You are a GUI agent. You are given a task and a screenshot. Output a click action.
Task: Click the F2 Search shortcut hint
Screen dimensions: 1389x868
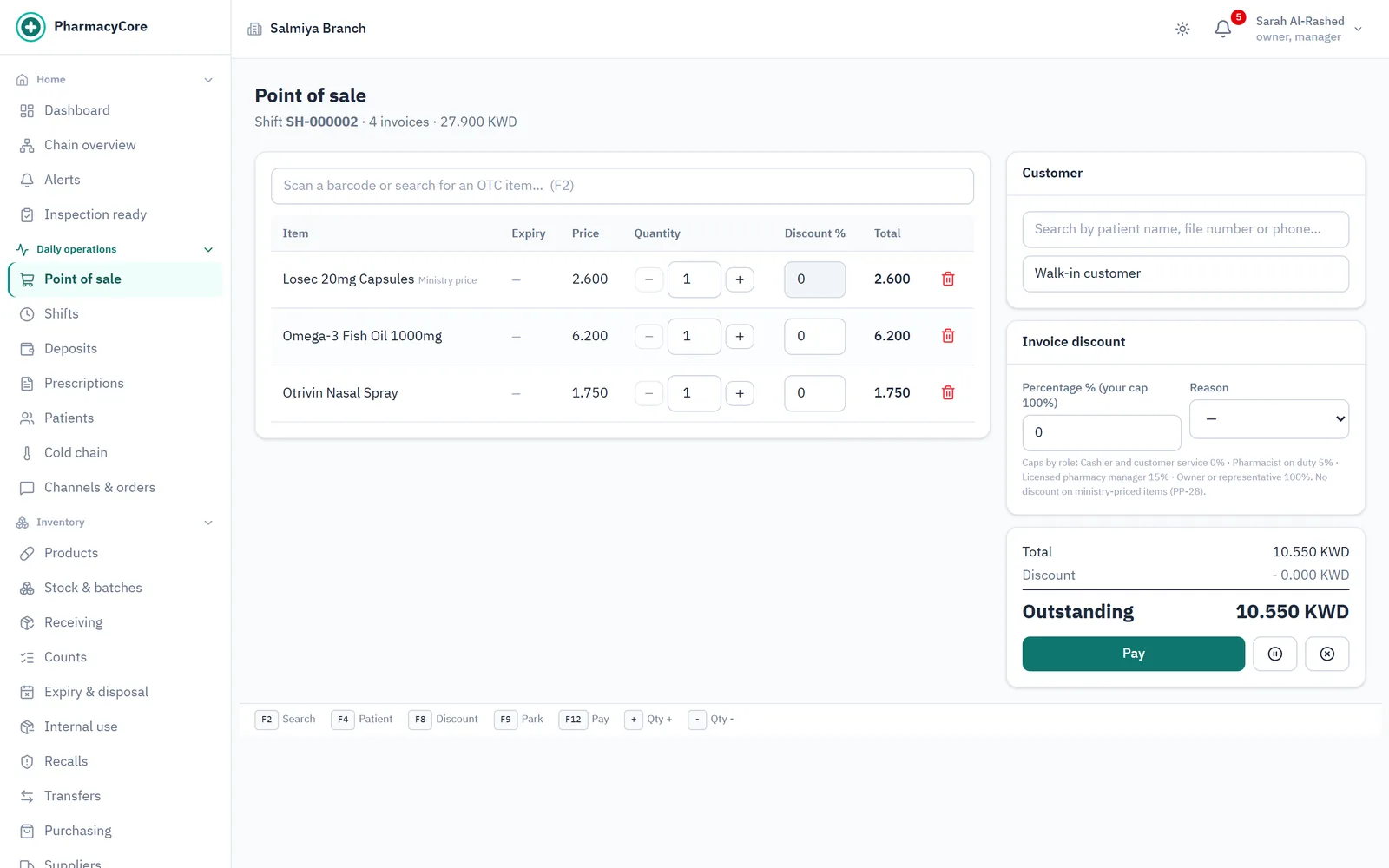286,720
